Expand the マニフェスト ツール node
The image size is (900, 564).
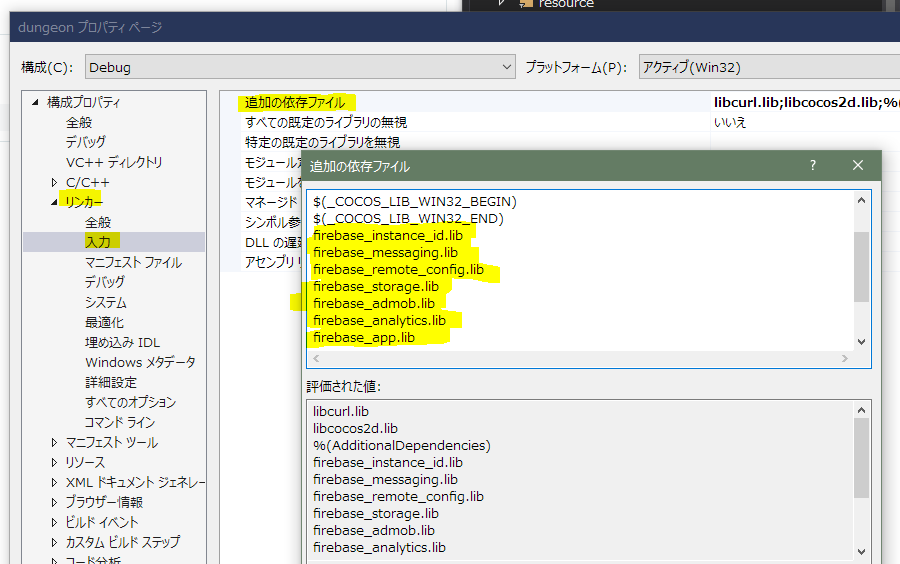click(x=55, y=442)
